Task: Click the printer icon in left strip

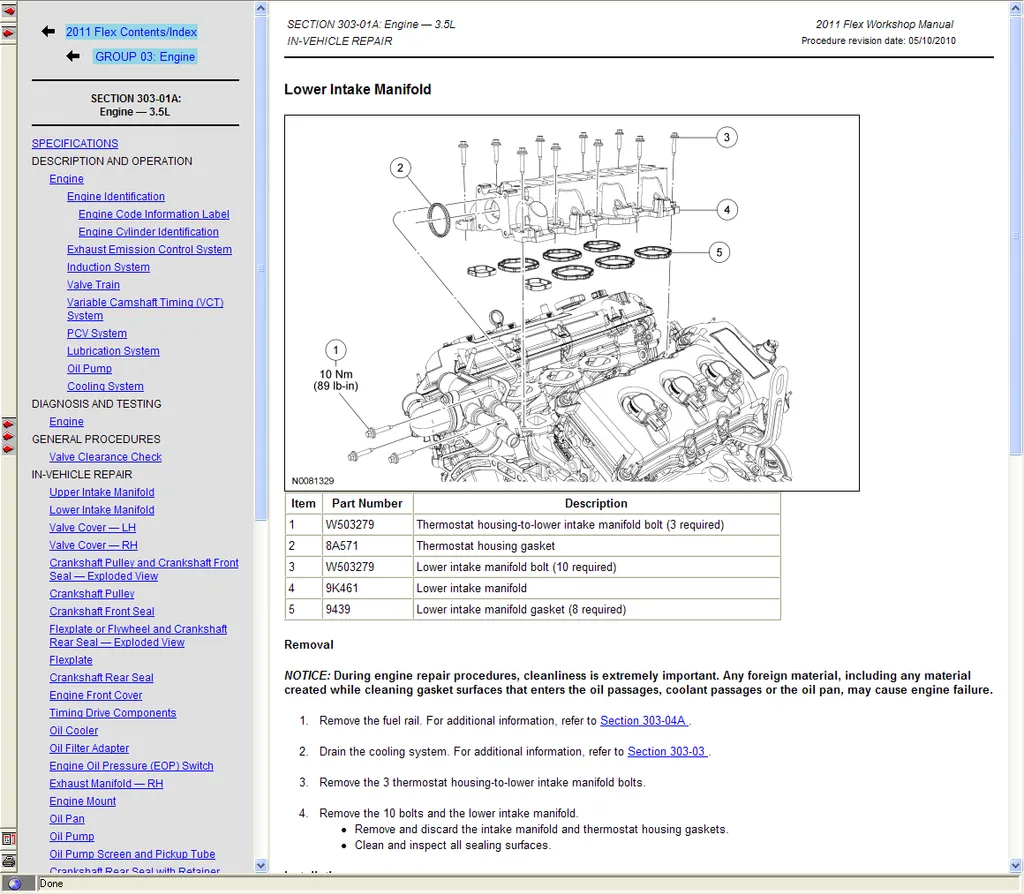Action: (8, 861)
